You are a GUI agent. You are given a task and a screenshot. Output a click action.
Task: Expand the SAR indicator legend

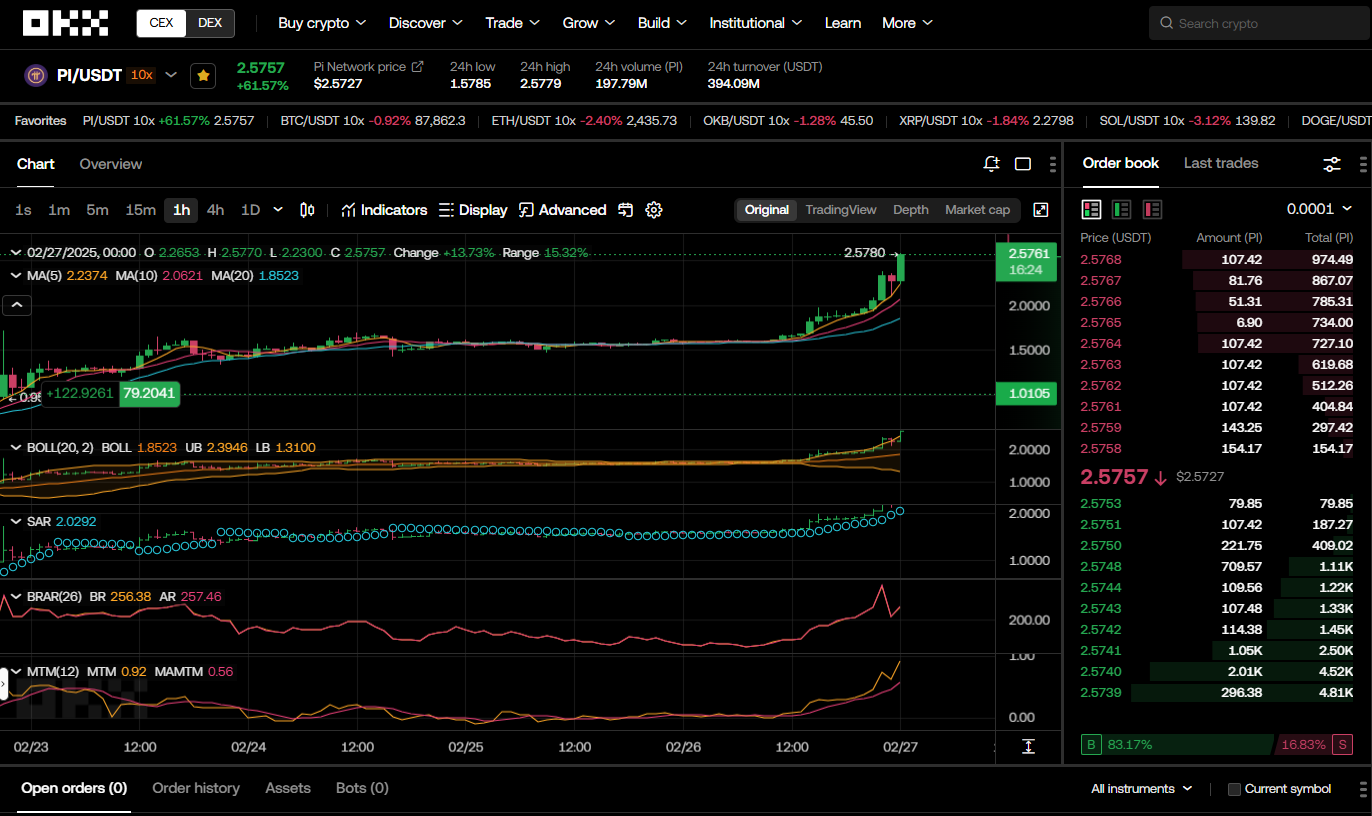[x=16, y=522]
